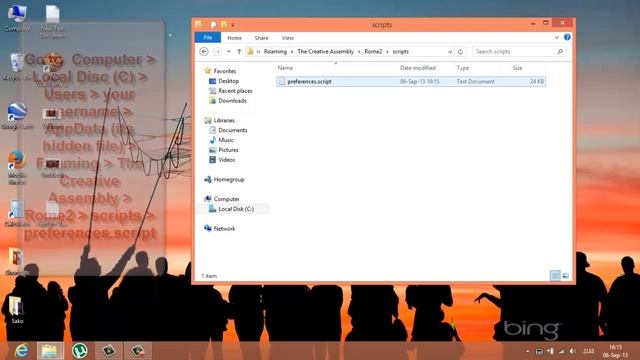The width and height of the screenshot is (640, 360).
Task: Open the address bar history dropdown
Action: [450, 52]
